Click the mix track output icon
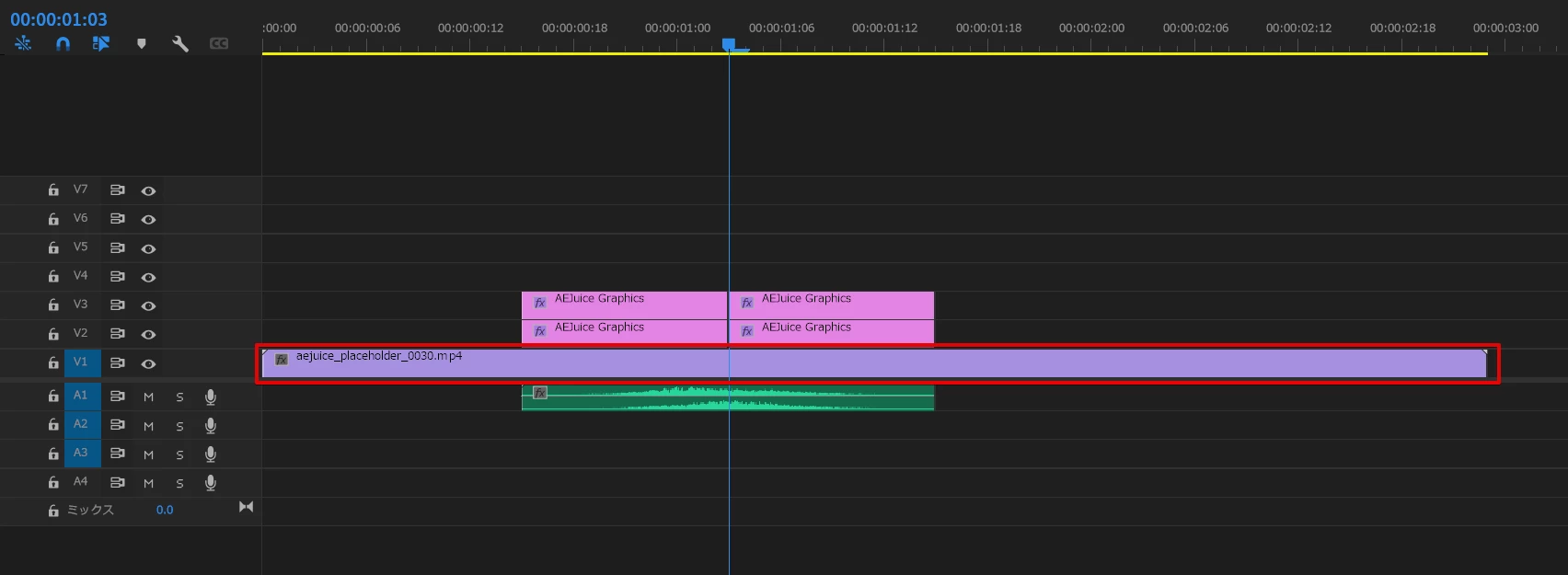The image size is (1568, 575). (x=246, y=507)
